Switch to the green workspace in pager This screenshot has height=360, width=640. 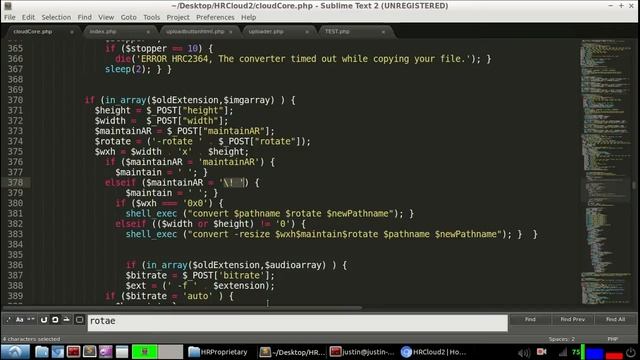(x=144, y=352)
